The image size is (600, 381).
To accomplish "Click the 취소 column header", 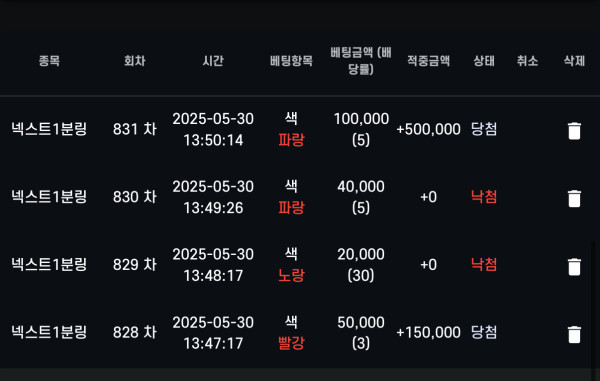I will point(527,61).
